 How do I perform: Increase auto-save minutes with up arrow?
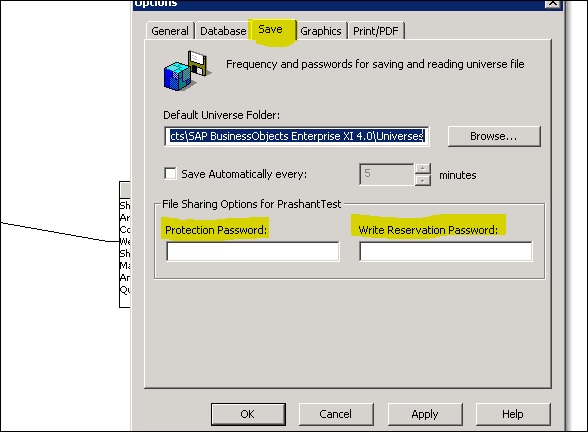pos(423,168)
